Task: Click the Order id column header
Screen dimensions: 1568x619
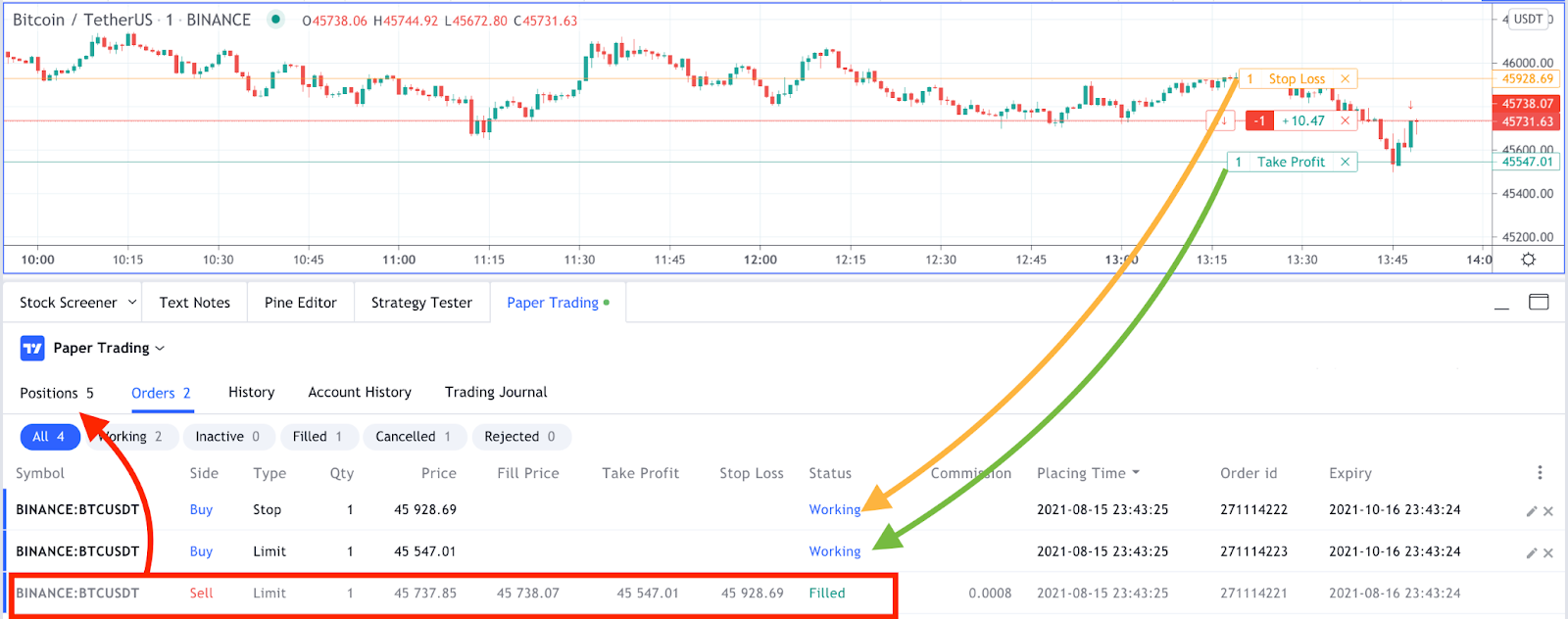Action: click(x=1249, y=473)
